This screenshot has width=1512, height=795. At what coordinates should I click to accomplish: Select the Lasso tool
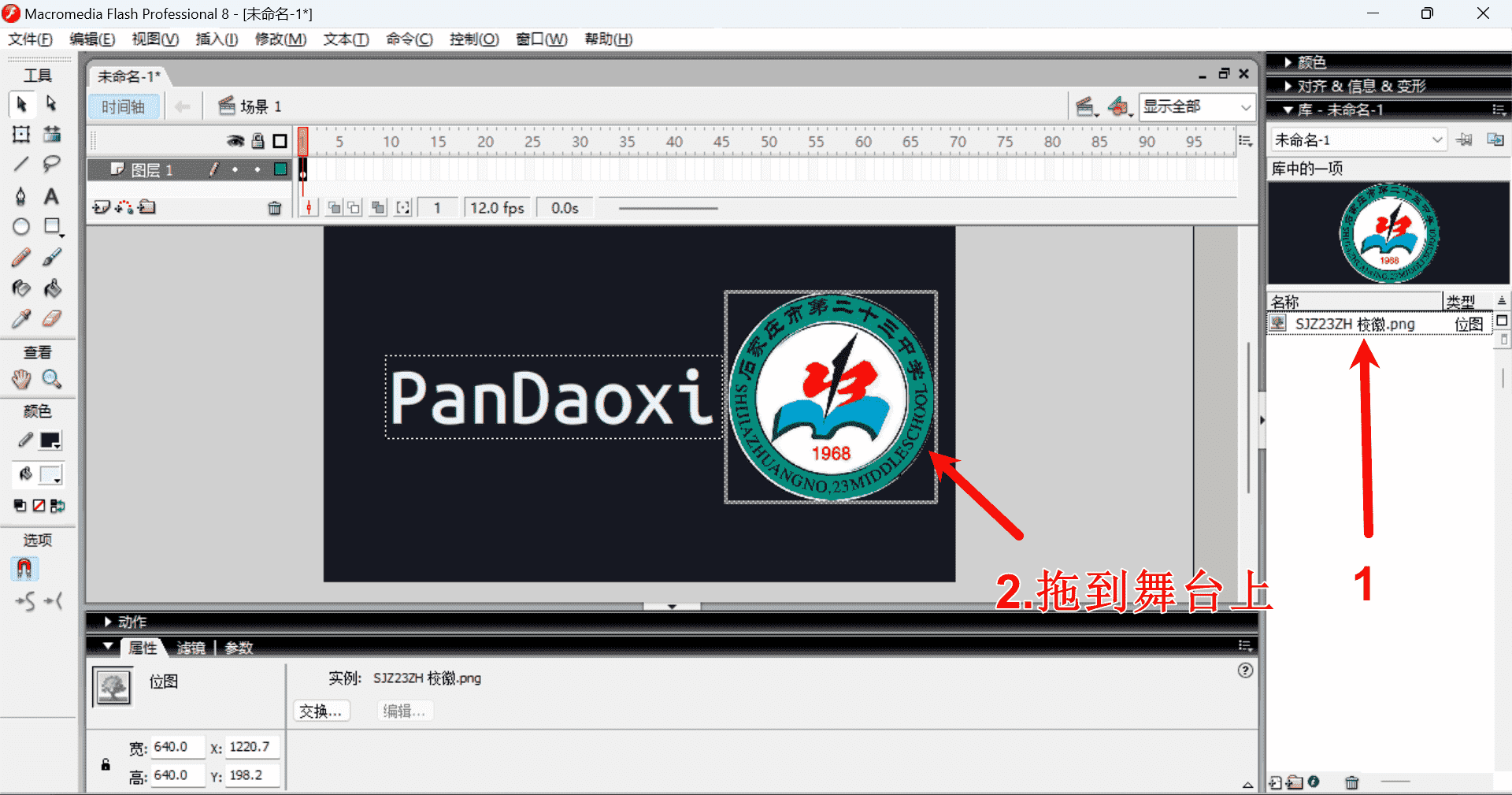52,164
